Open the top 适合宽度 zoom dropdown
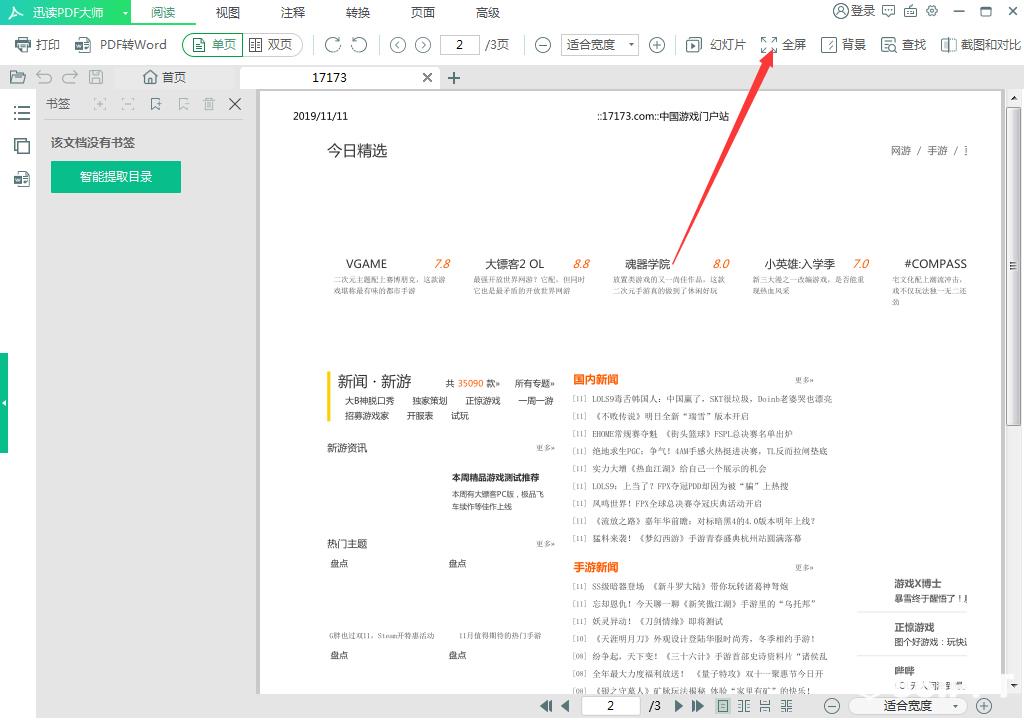This screenshot has width=1024, height=720. (600, 44)
